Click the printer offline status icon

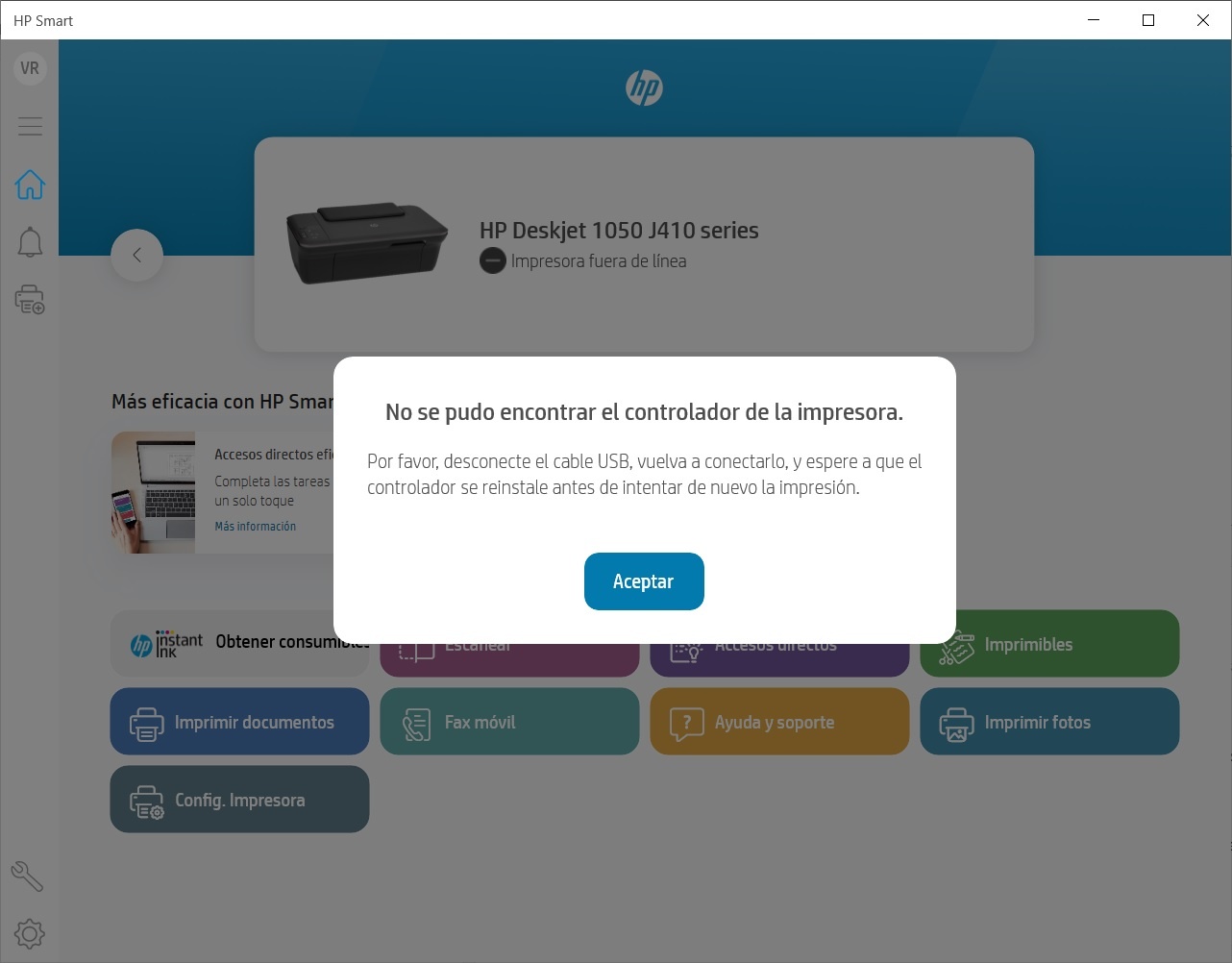492,260
